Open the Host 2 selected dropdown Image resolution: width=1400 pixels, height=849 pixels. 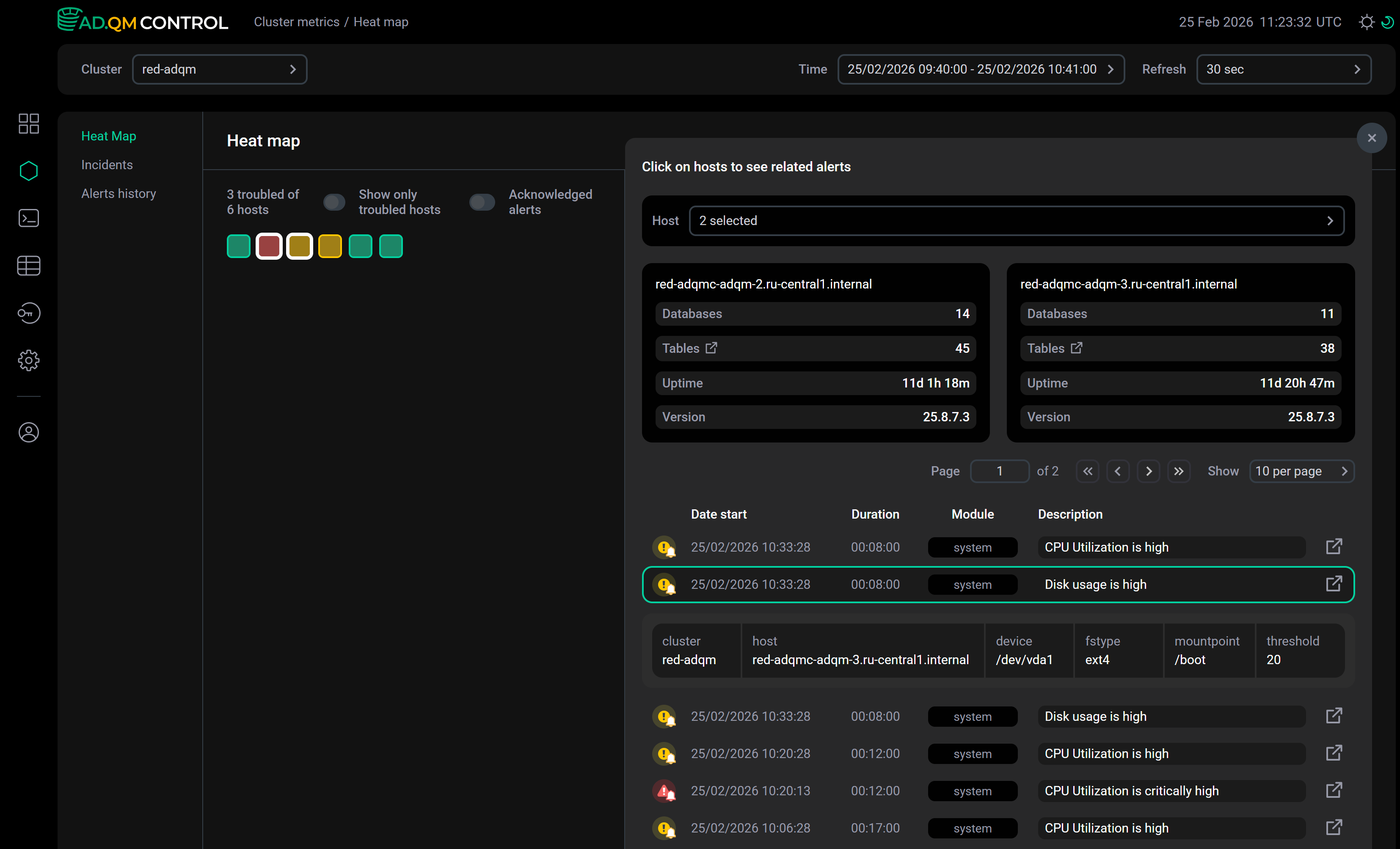(x=1017, y=220)
